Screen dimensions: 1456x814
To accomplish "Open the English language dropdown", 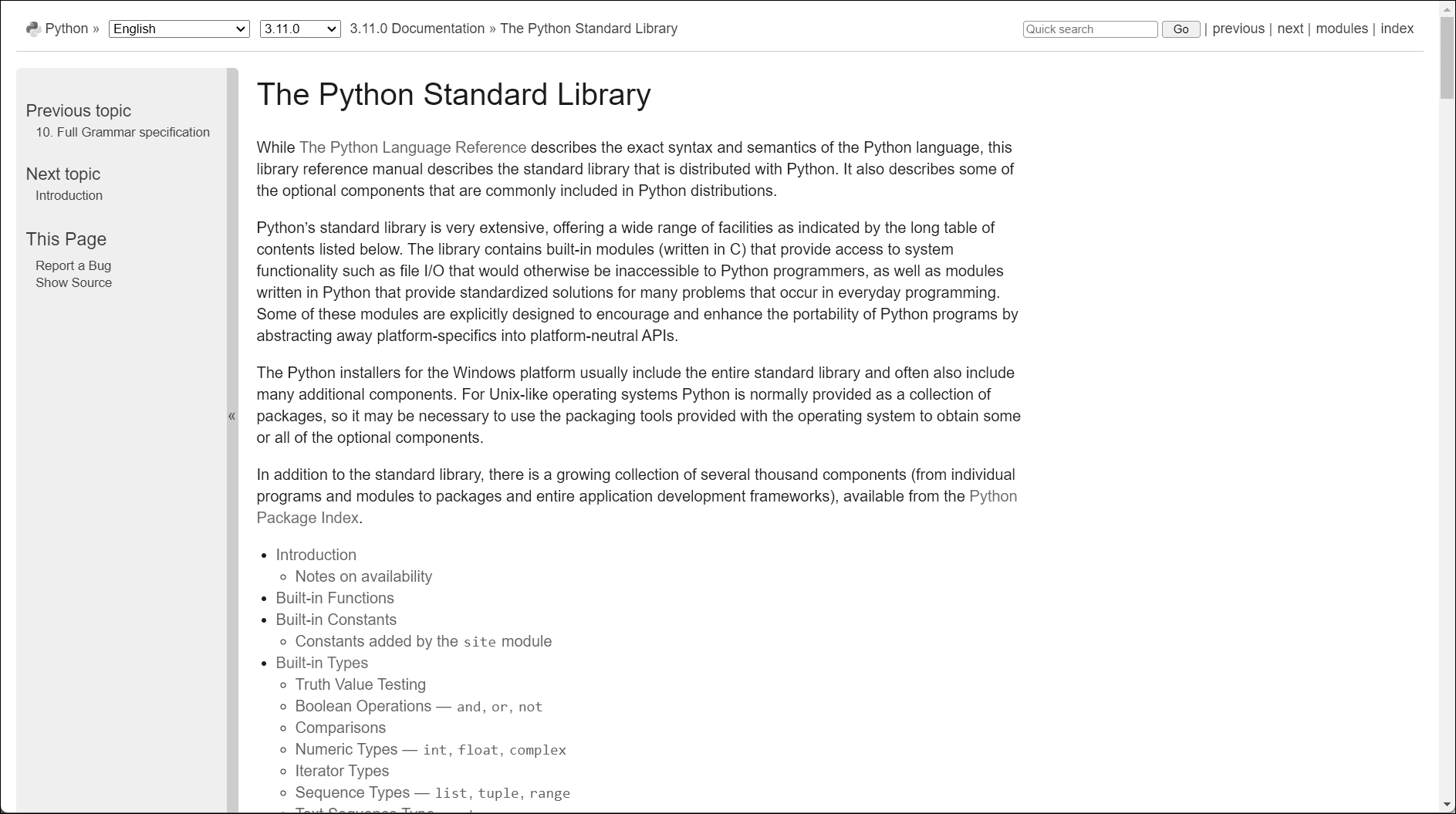I will coord(179,29).
